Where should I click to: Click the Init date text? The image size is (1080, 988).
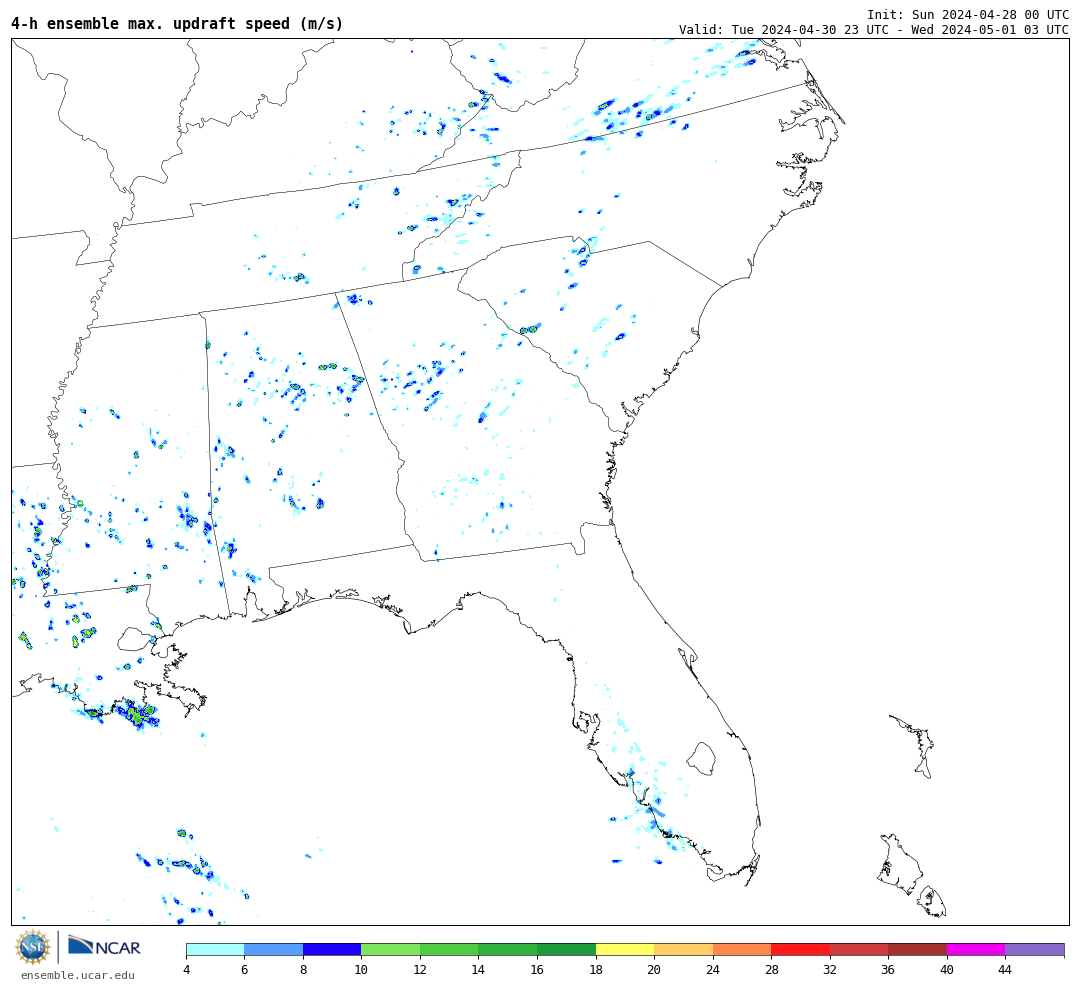pos(968,14)
